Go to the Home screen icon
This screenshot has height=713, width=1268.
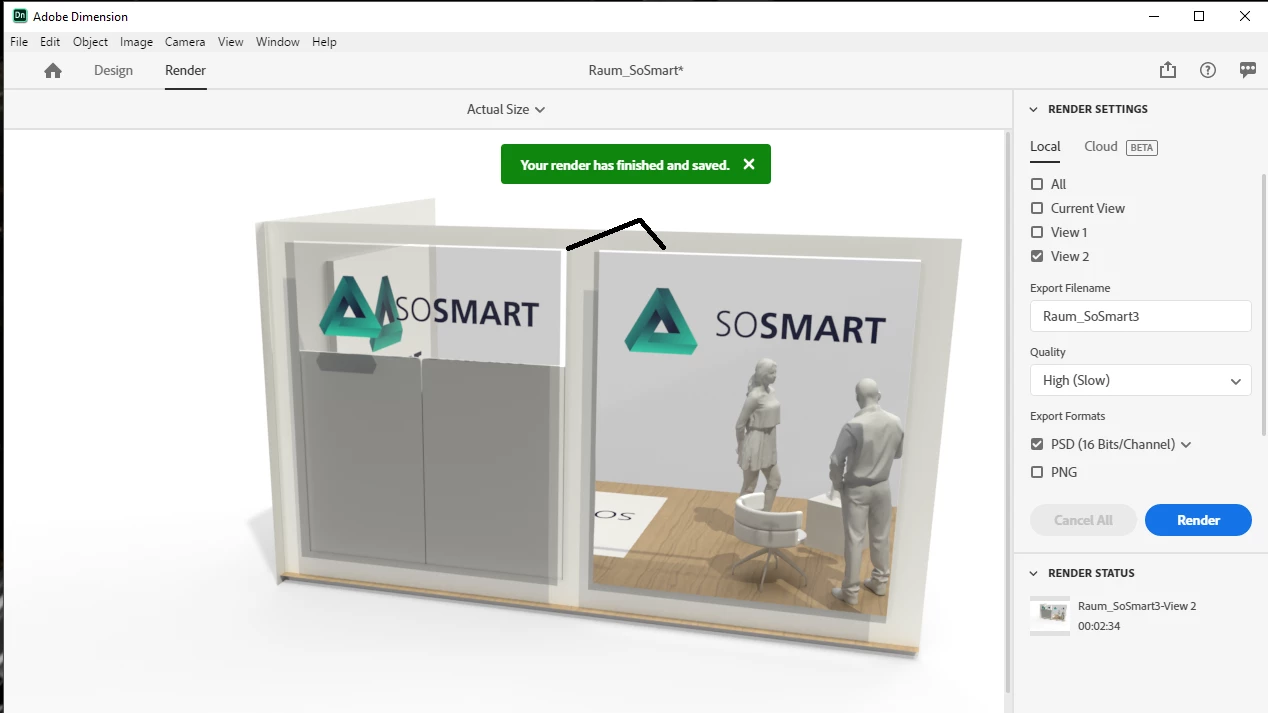coord(53,70)
